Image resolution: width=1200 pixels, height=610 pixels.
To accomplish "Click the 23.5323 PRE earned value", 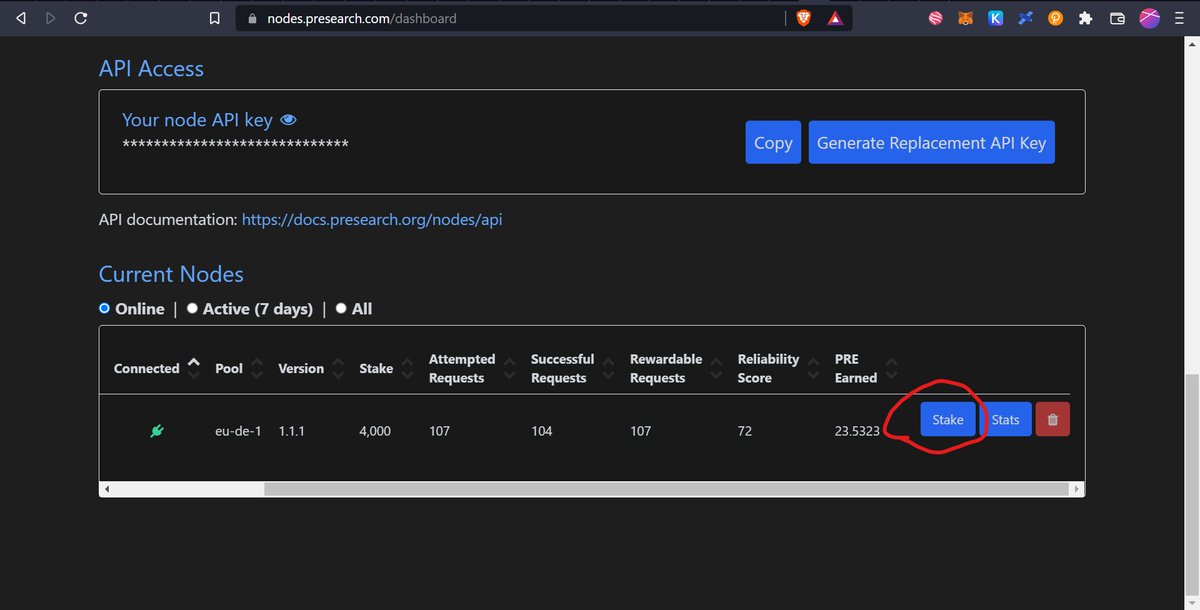I will [x=857, y=431].
